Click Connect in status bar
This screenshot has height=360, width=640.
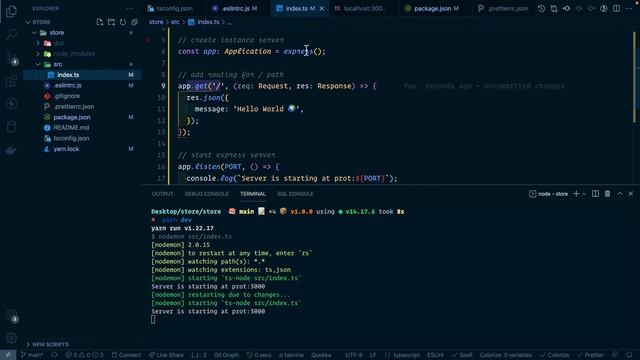[x=127, y=355]
